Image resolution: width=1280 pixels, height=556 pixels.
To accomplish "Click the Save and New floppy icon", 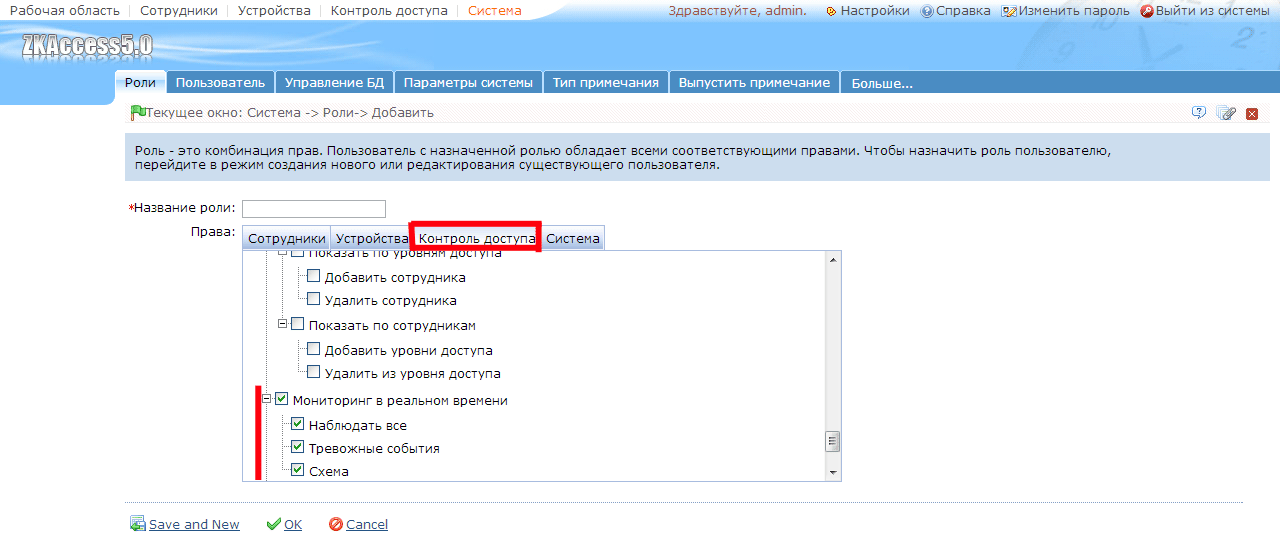I will [138, 524].
